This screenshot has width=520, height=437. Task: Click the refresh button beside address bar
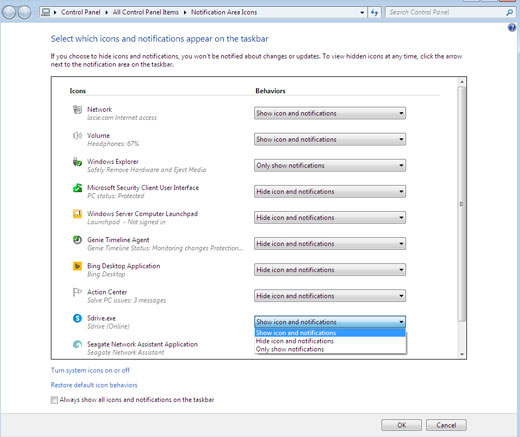[375, 13]
